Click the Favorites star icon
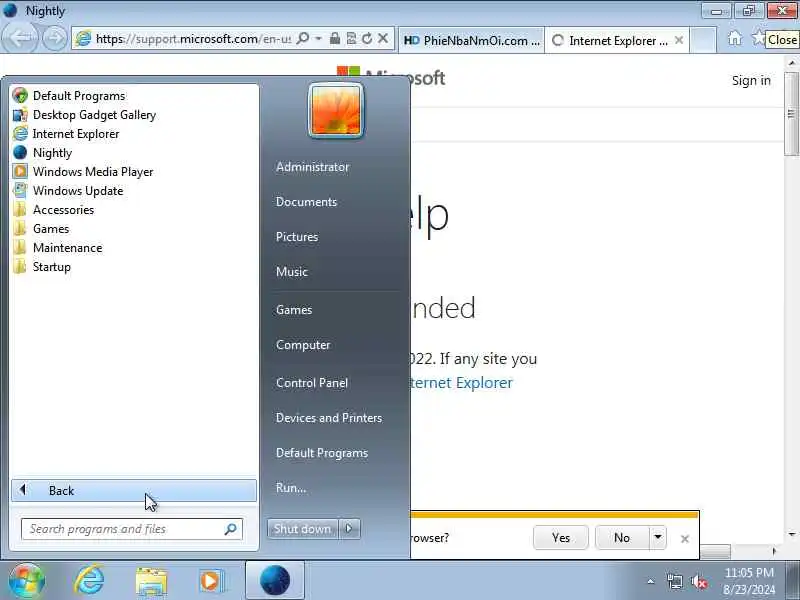The image size is (800, 600). click(x=758, y=38)
